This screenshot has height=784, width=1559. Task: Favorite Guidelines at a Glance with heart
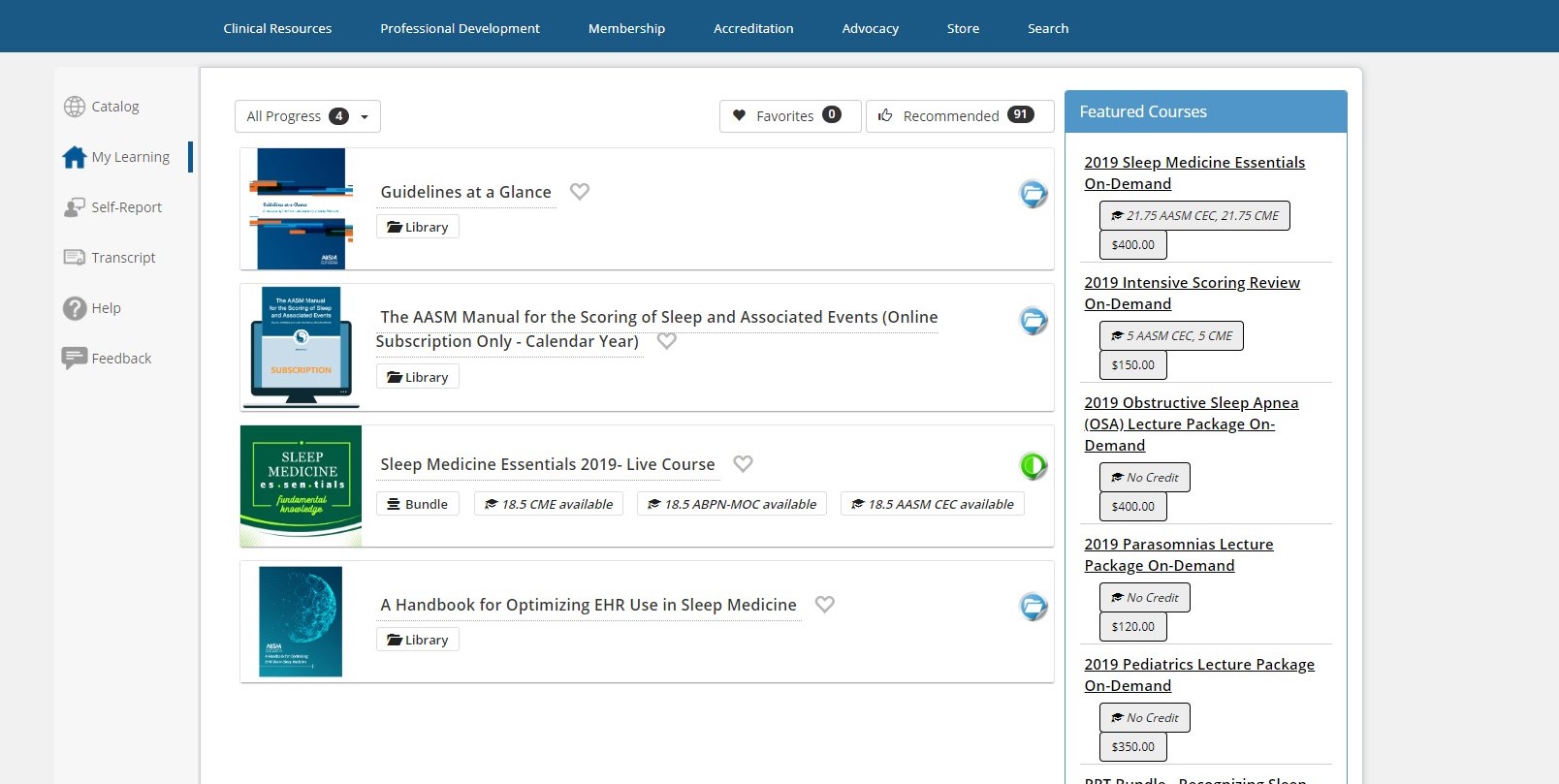(x=580, y=192)
